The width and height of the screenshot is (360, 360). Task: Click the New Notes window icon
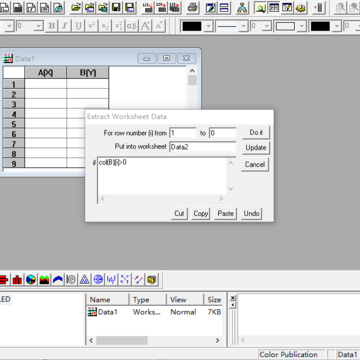point(59,7)
